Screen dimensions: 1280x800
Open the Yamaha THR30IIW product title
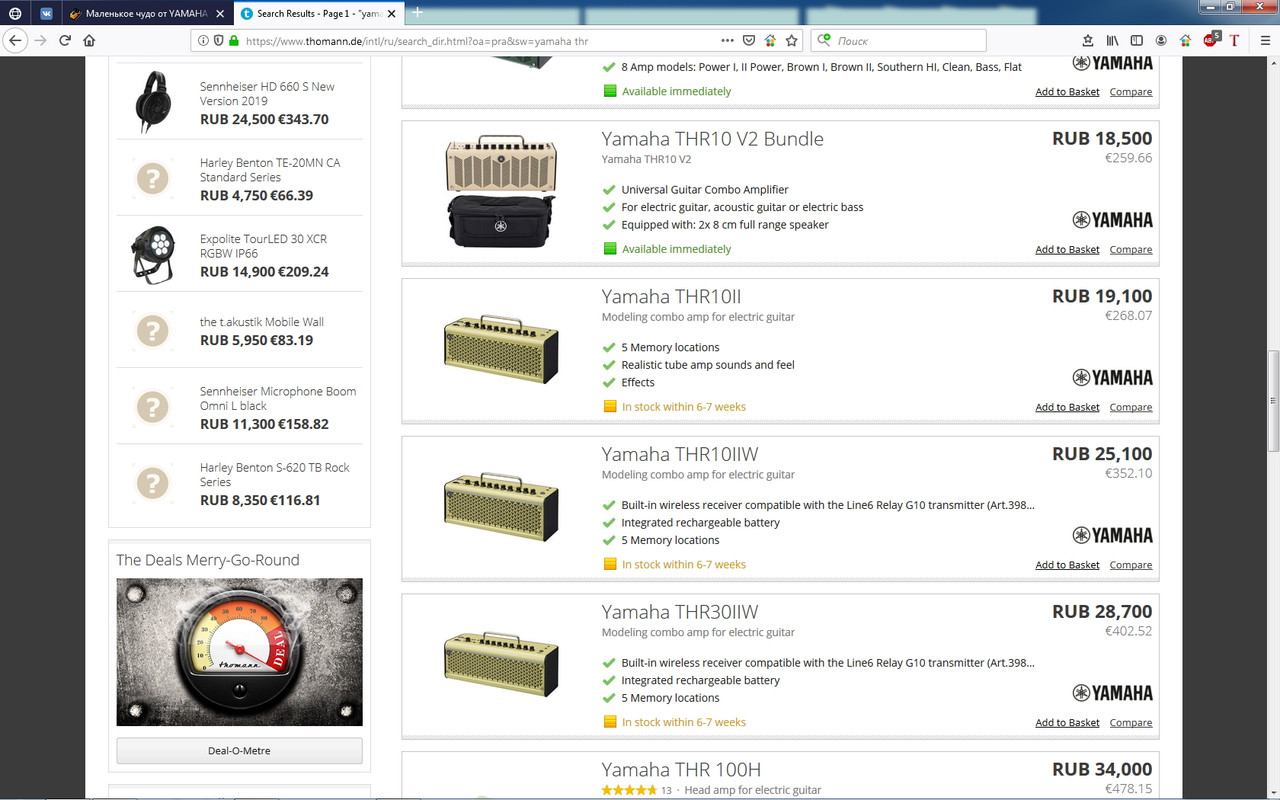tap(680, 613)
